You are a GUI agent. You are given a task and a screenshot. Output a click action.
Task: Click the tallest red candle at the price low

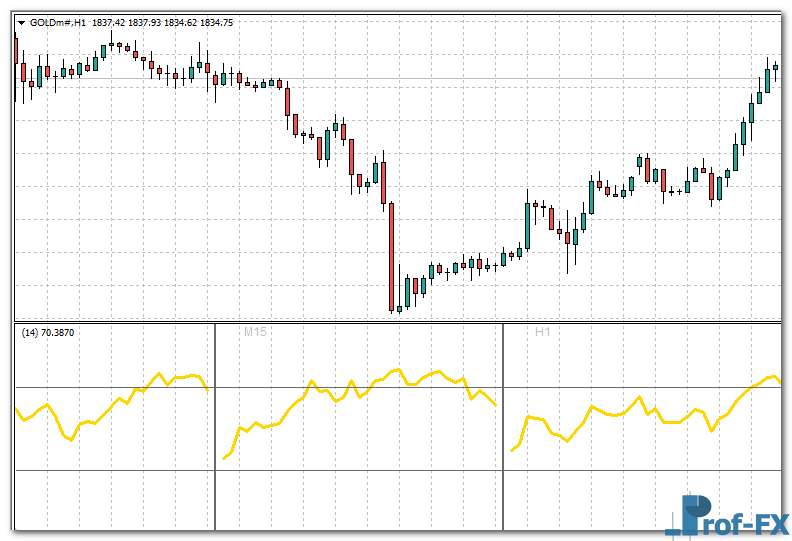click(392, 255)
